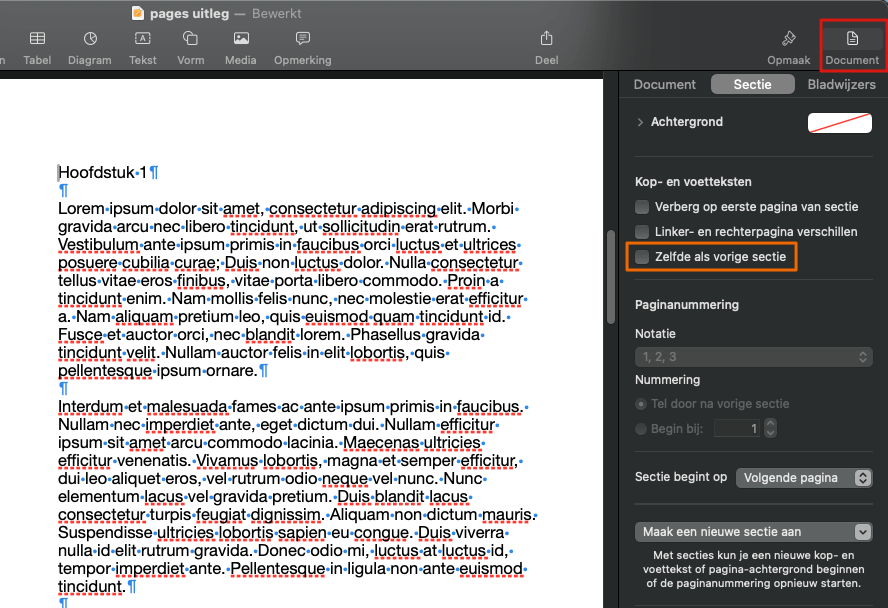
Task: Select the Sectie tab
Action: [x=752, y=84]
